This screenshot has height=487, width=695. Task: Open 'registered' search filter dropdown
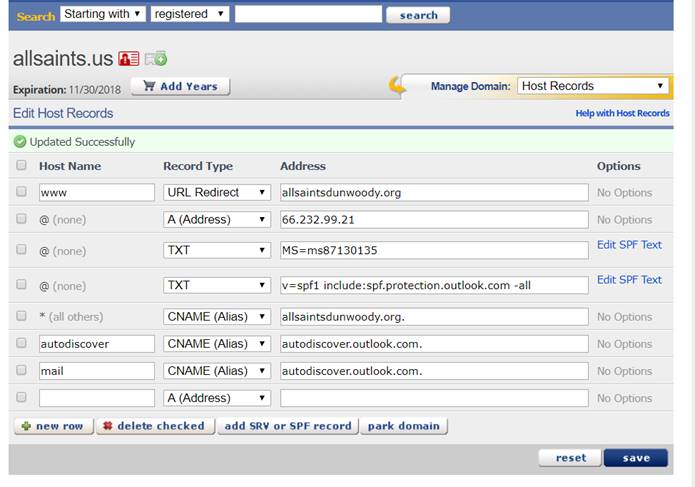click(x=189, y=14)
